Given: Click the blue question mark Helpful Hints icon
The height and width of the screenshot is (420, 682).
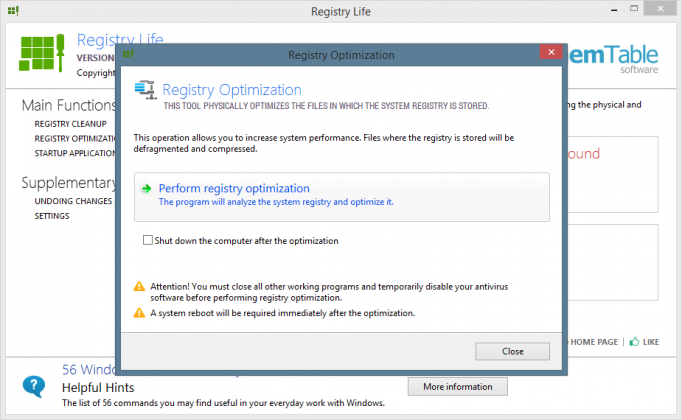Looking at the screenshot, I should [x=34, y=386].
